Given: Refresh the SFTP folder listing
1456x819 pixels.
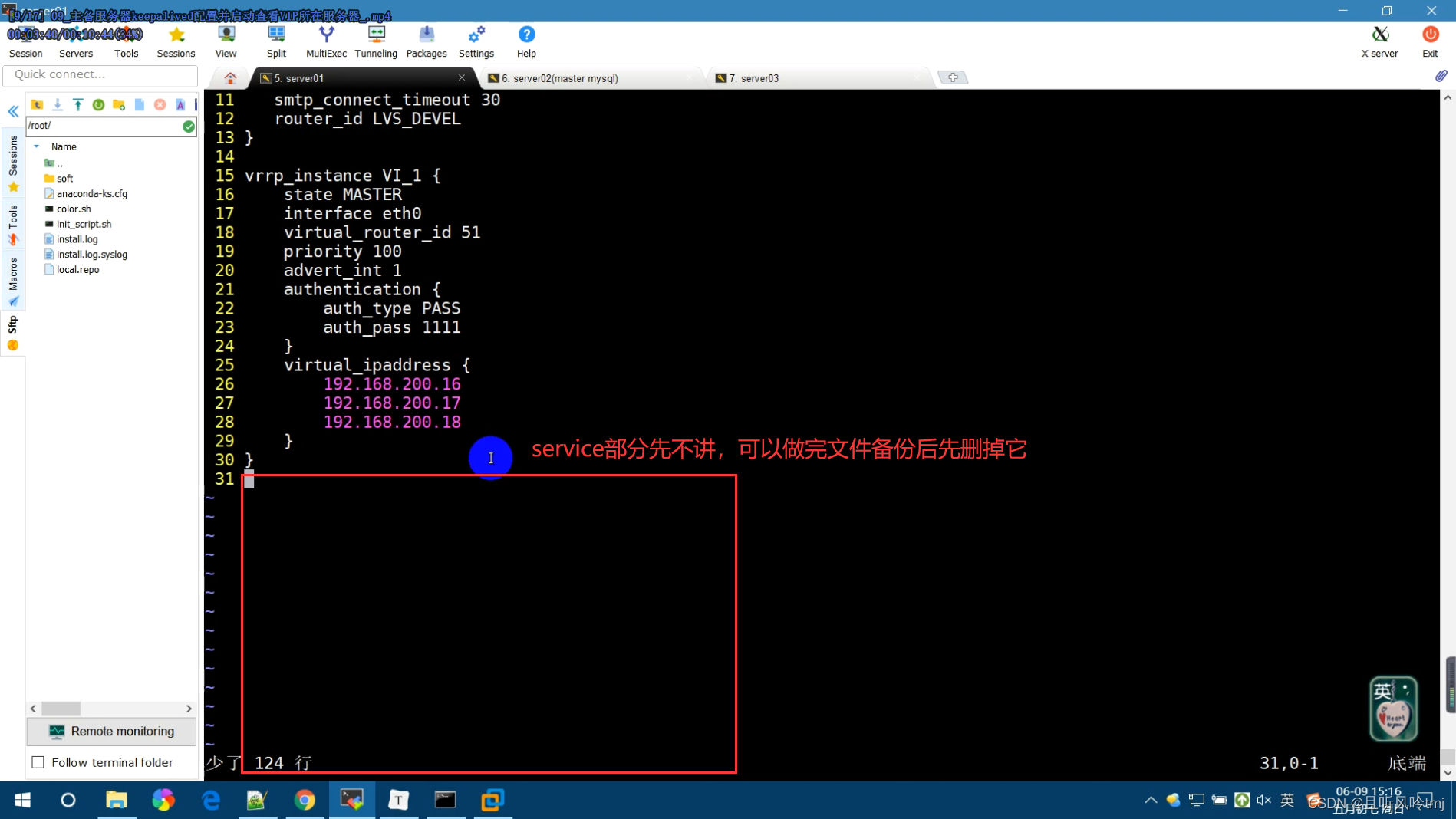Looking at the screenshot, I should pyautogui.click(x=98, y=104).
